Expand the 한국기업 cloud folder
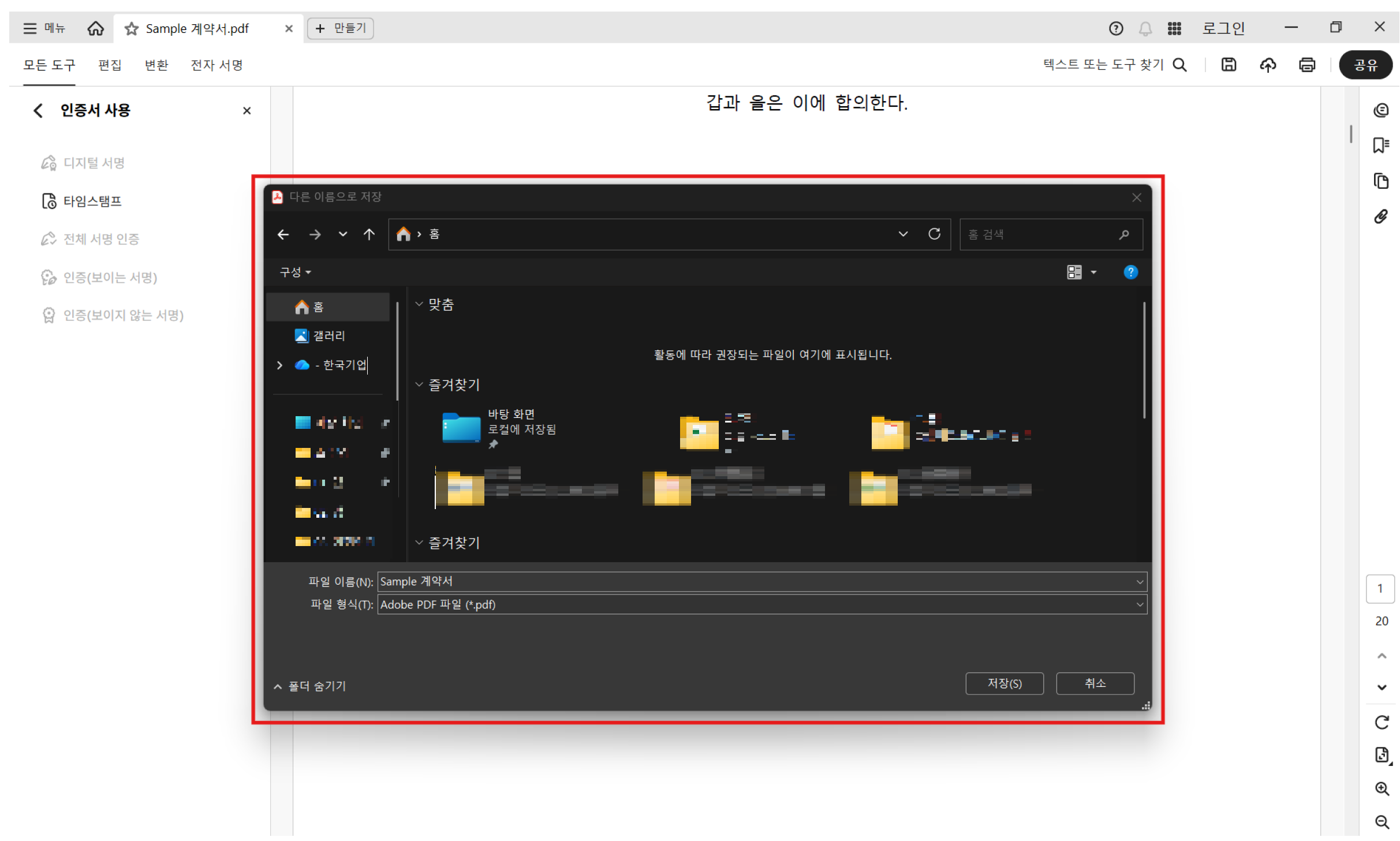 coord(280,365)
